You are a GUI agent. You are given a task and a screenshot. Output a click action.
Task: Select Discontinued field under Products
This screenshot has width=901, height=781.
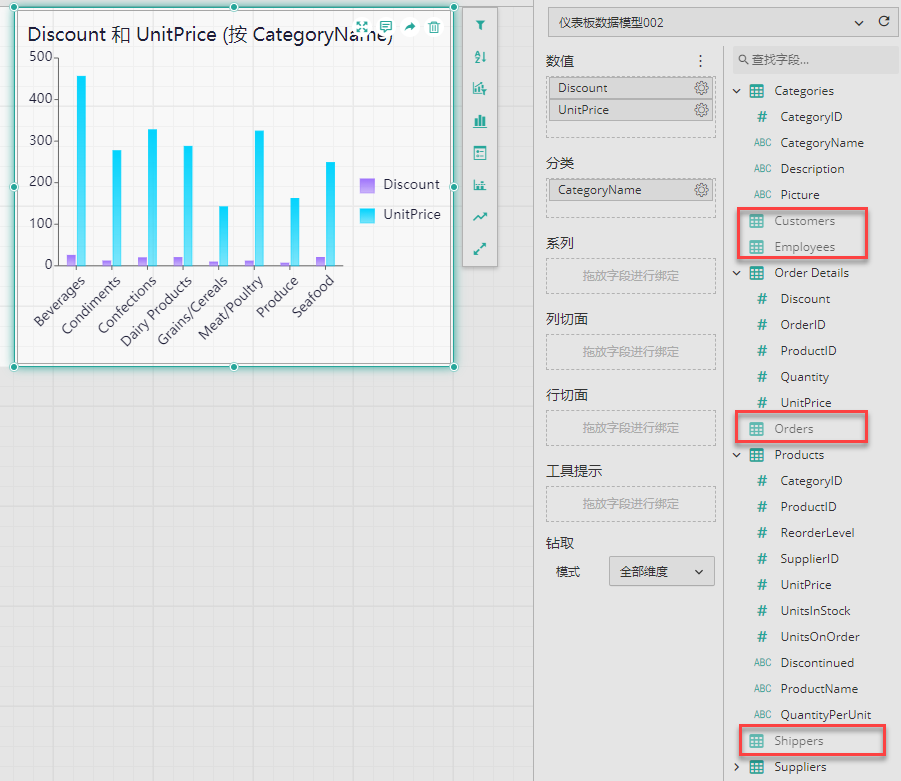(817, 663)
